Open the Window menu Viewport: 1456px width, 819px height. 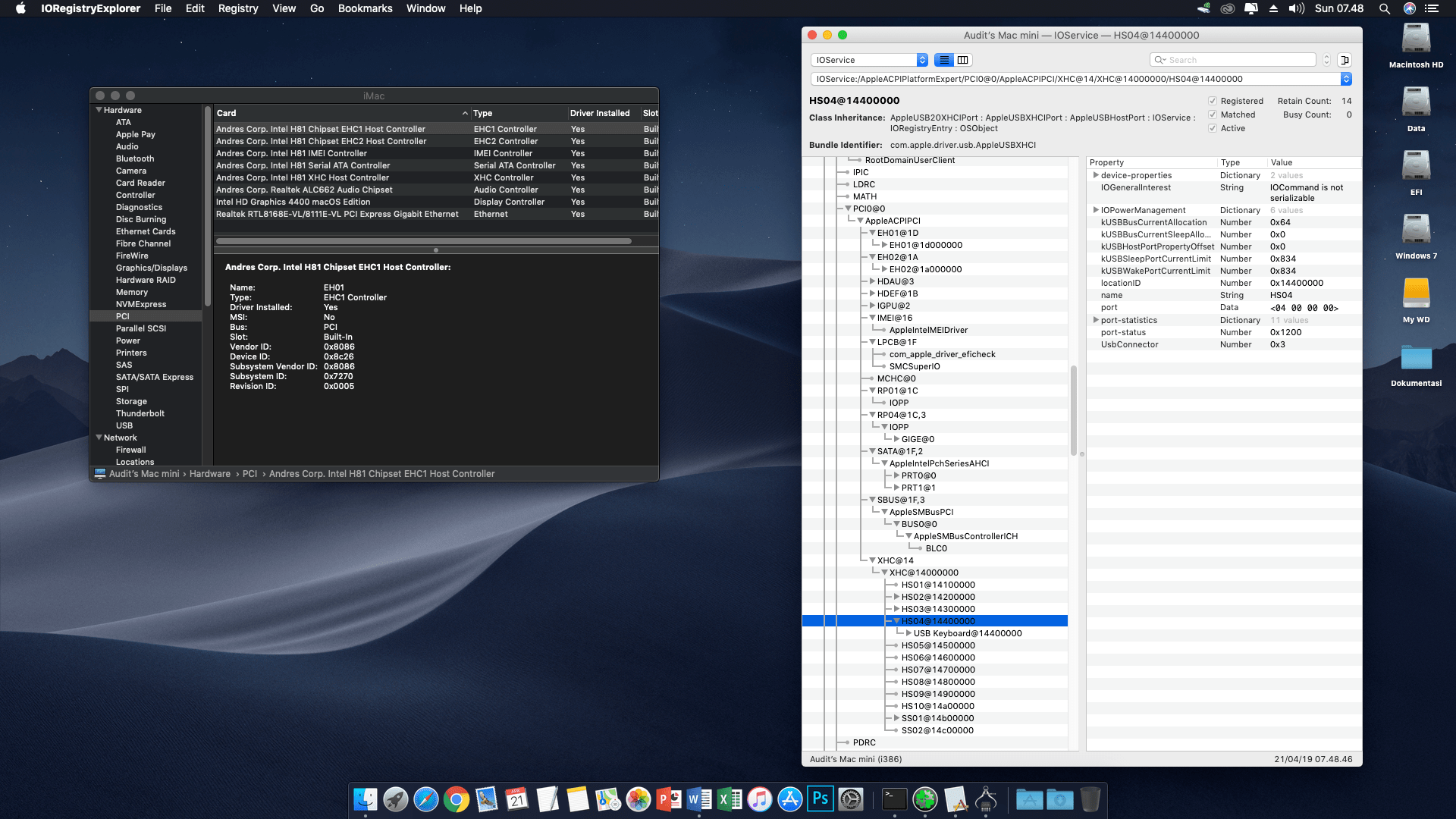coord(425,8)
